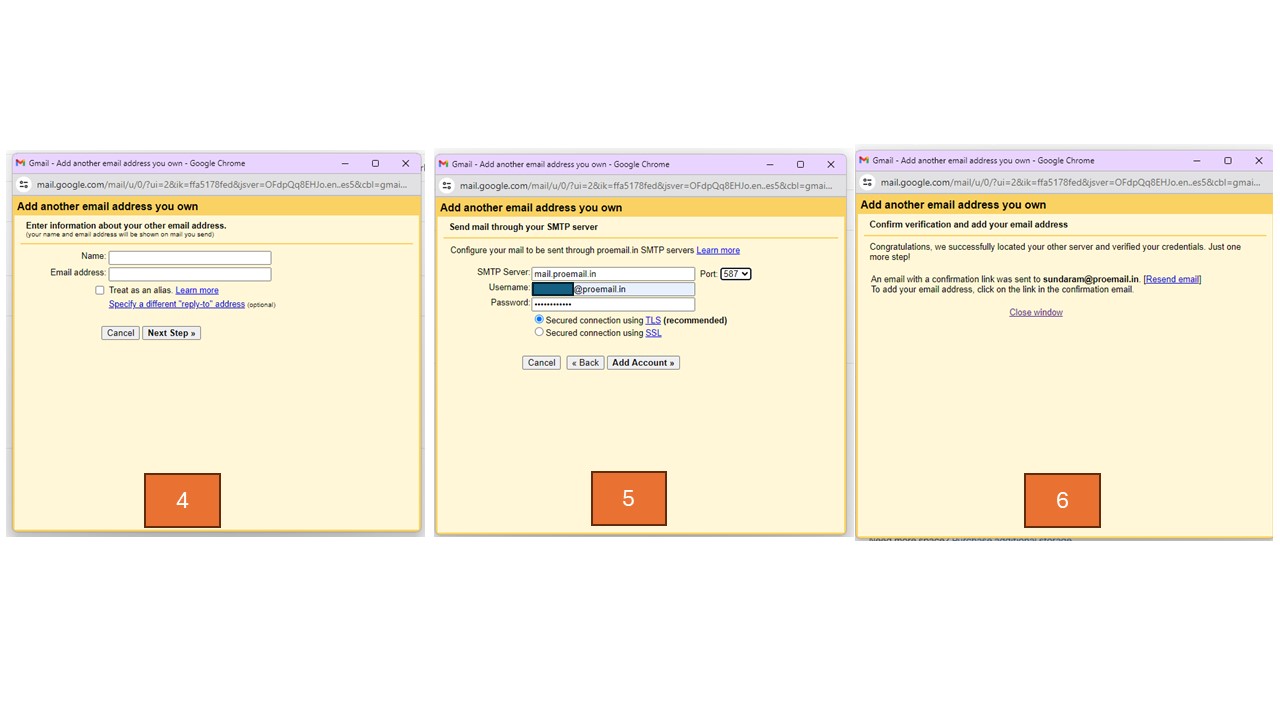Maximize the Name/Email entry window

pos(375,163)
